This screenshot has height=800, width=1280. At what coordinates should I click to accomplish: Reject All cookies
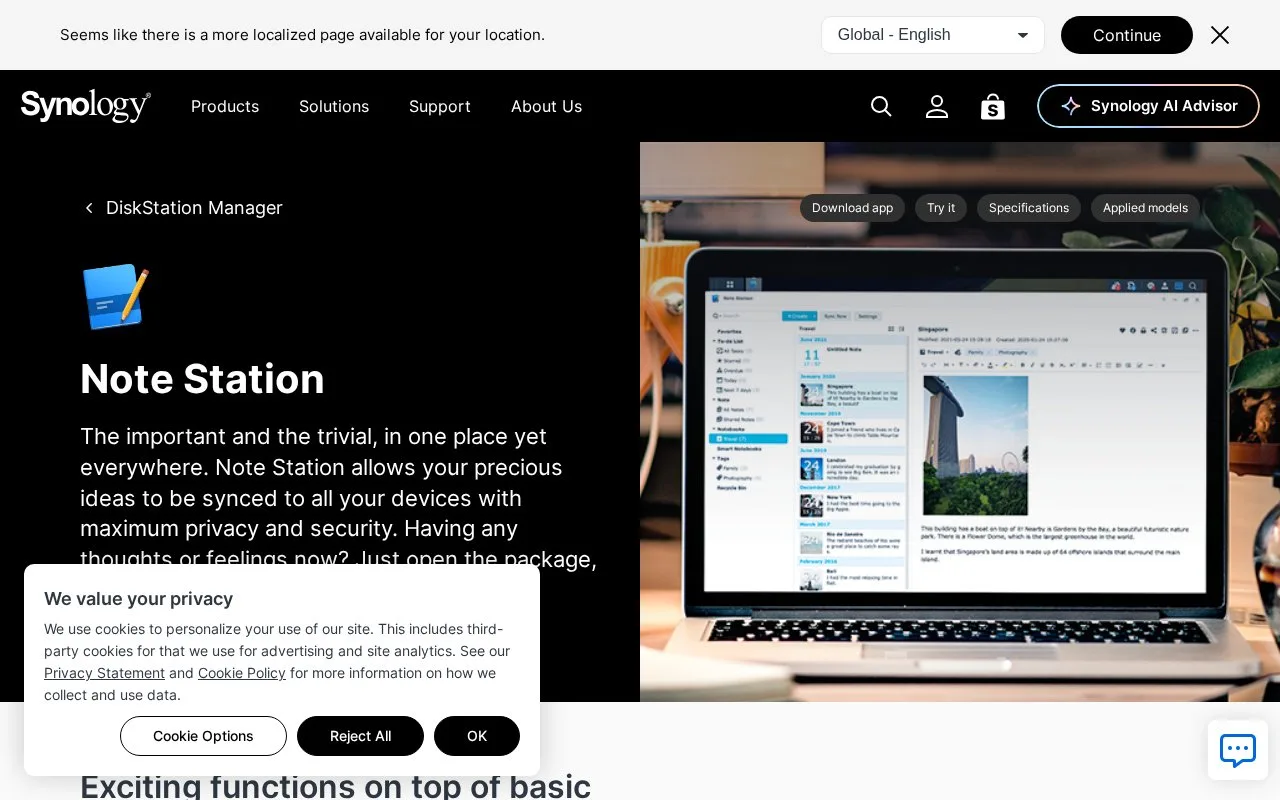[360, 736]
